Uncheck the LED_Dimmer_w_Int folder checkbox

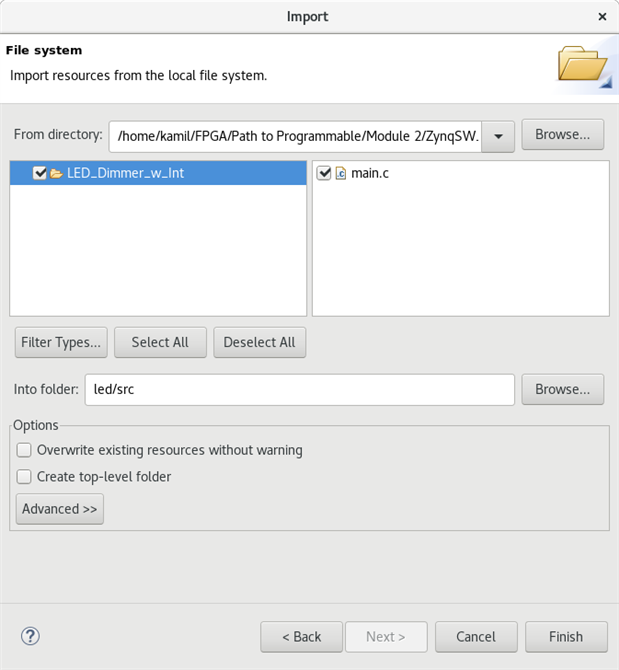click(x=40, y=173)
